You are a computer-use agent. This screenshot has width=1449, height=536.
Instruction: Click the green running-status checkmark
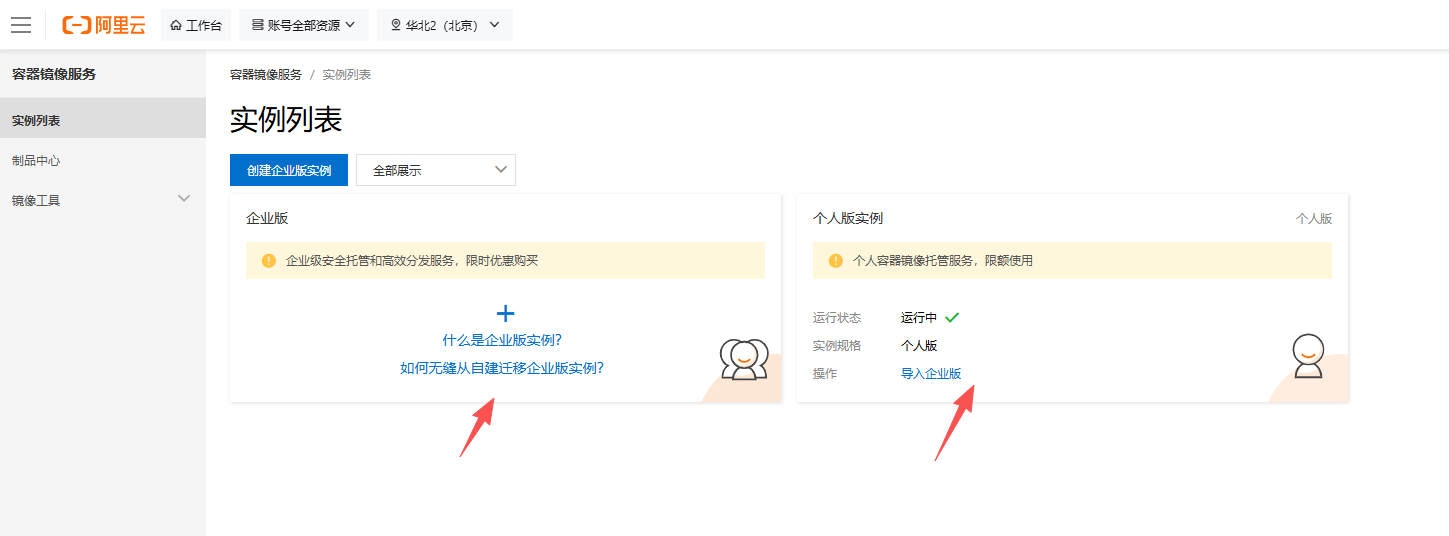tap(952, 318)
